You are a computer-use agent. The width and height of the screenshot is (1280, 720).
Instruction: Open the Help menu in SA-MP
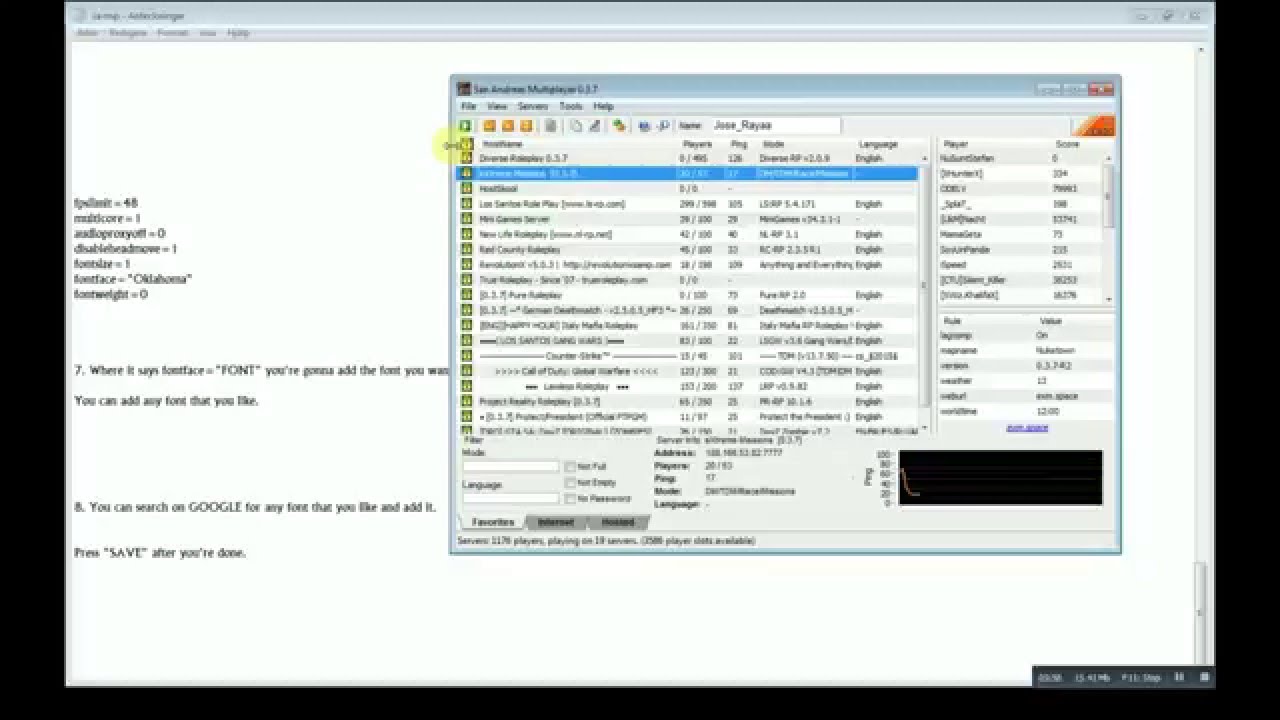coord(603,106)
